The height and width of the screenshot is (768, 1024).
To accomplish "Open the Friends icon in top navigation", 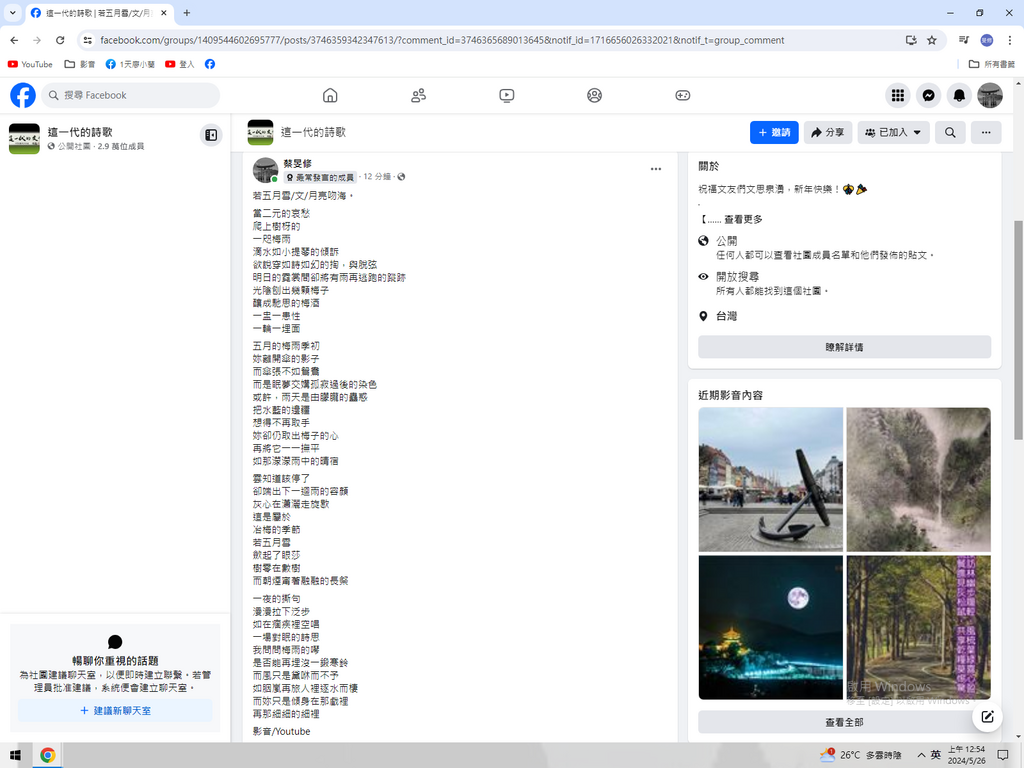I will tap(418, 95).
